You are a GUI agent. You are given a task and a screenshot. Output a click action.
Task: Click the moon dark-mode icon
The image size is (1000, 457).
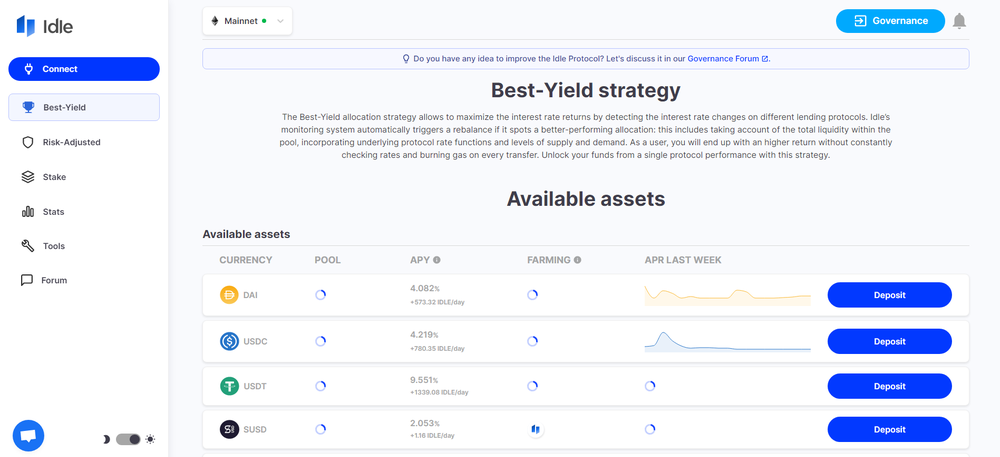(x=106, y=439)
